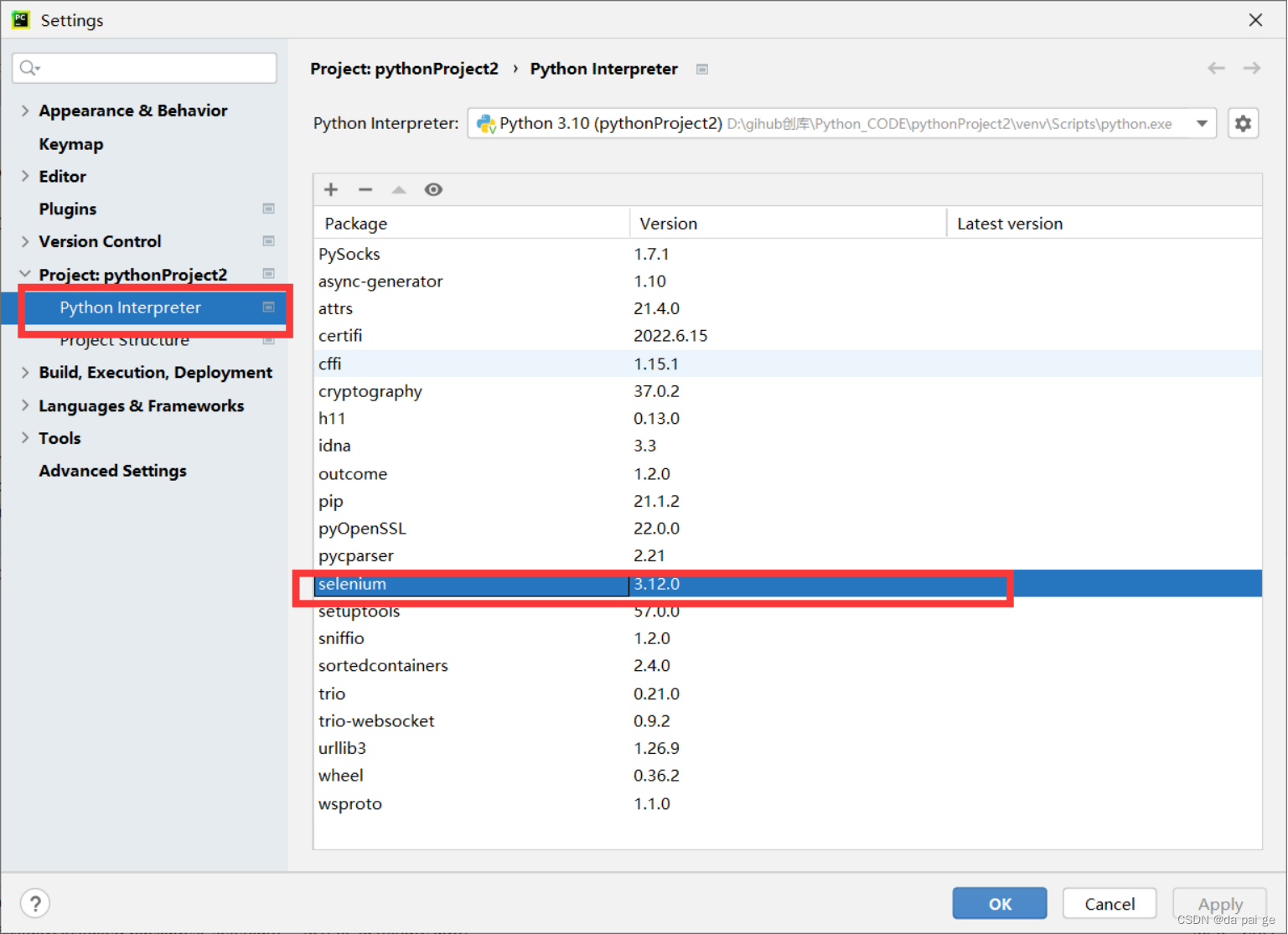Open the interpreter gear settings icon

point(1243,123)
